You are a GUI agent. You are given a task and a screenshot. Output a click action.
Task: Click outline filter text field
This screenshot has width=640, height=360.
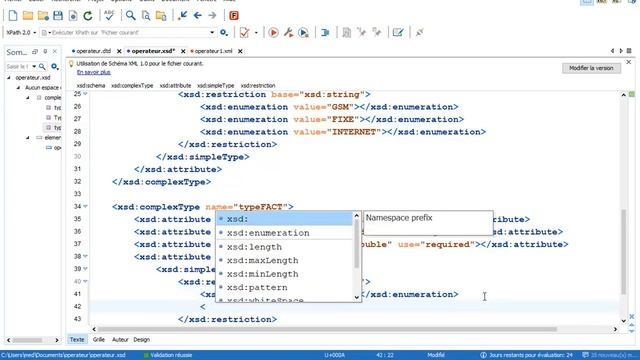click(18, 67)
